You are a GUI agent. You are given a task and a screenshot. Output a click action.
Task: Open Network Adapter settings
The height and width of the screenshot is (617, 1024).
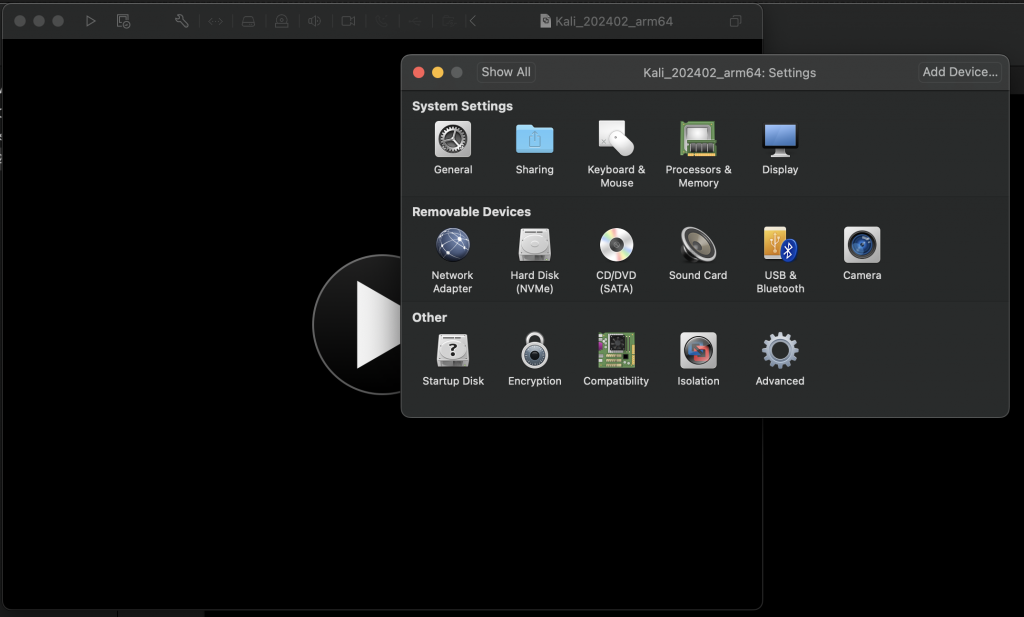pyautogui.click(x=453, y=260)
